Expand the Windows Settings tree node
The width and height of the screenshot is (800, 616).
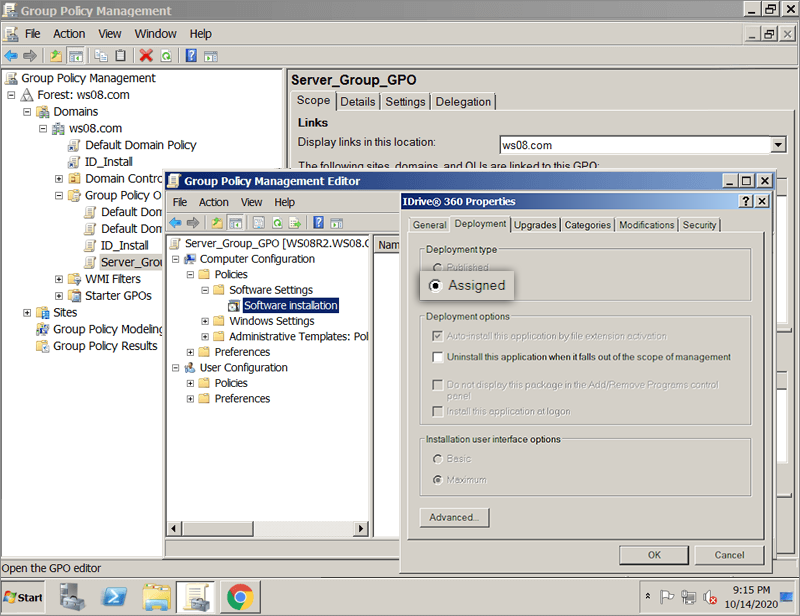[x=205, y=322]
